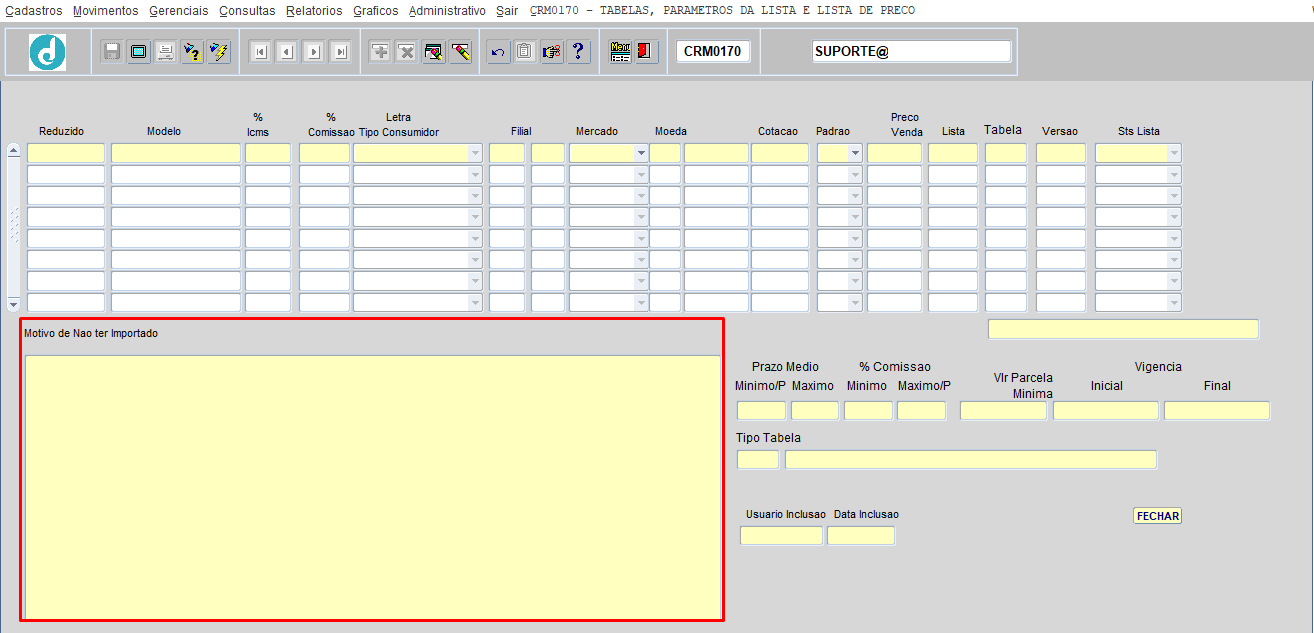Click the % Icms field in first row
The height and width of the screenshot is (633, 1314).
(x=268, y=153)
